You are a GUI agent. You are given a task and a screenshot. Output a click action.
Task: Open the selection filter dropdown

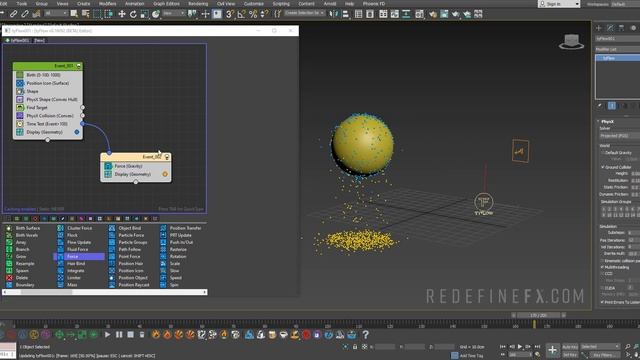tap(56, 14)
